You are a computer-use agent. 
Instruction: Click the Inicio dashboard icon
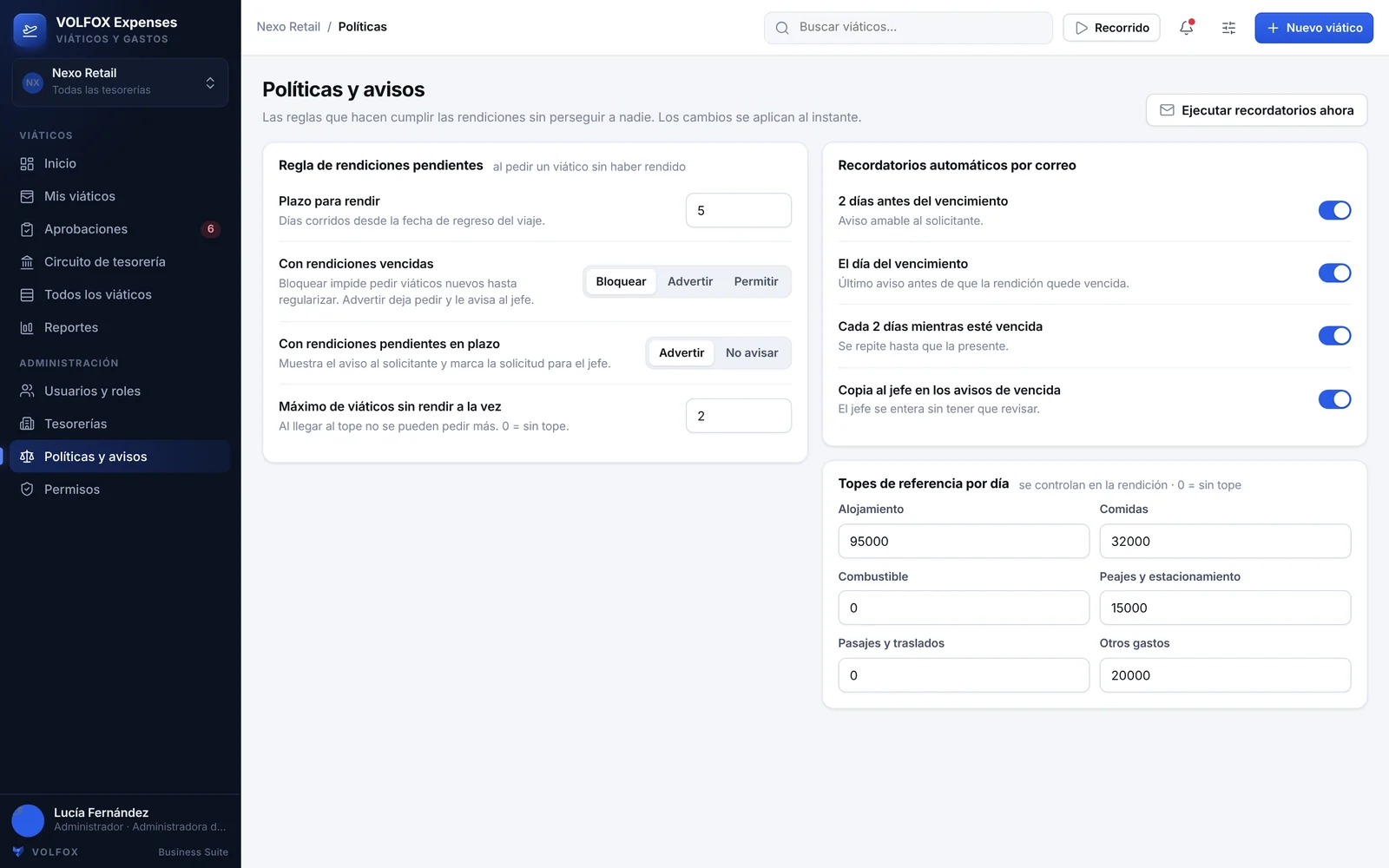[27, 164]
